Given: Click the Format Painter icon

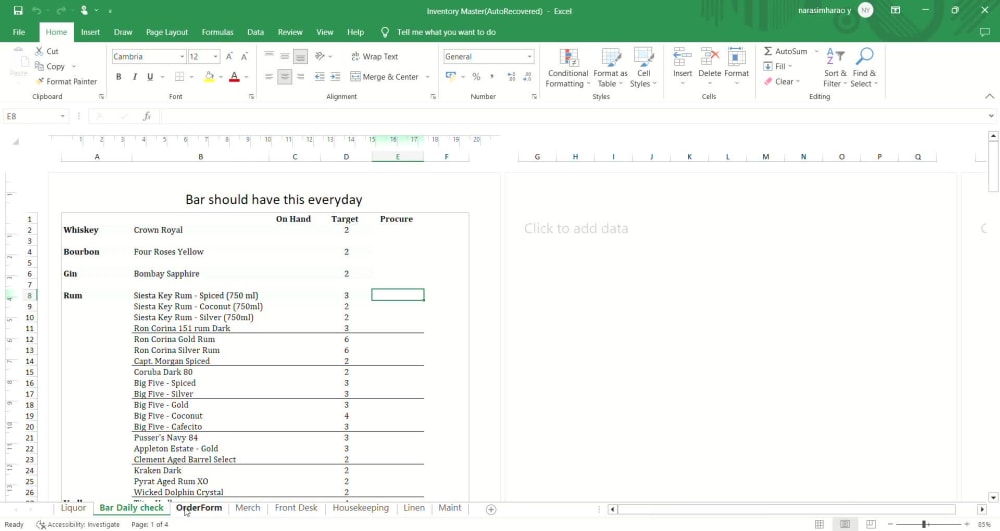Looking at the screenshot, I should click(x=40, y=82).
